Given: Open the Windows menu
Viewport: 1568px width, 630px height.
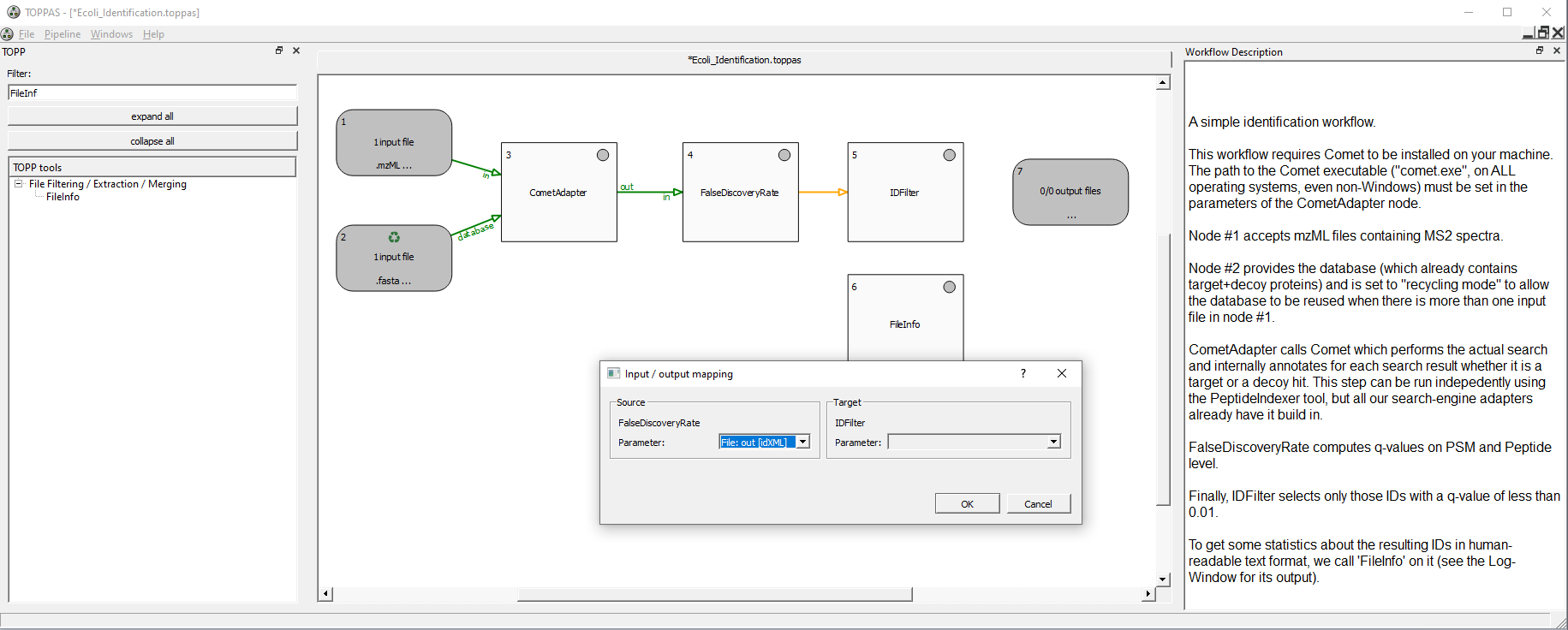Looking at the screenshot, I should (x=111, y=34).
